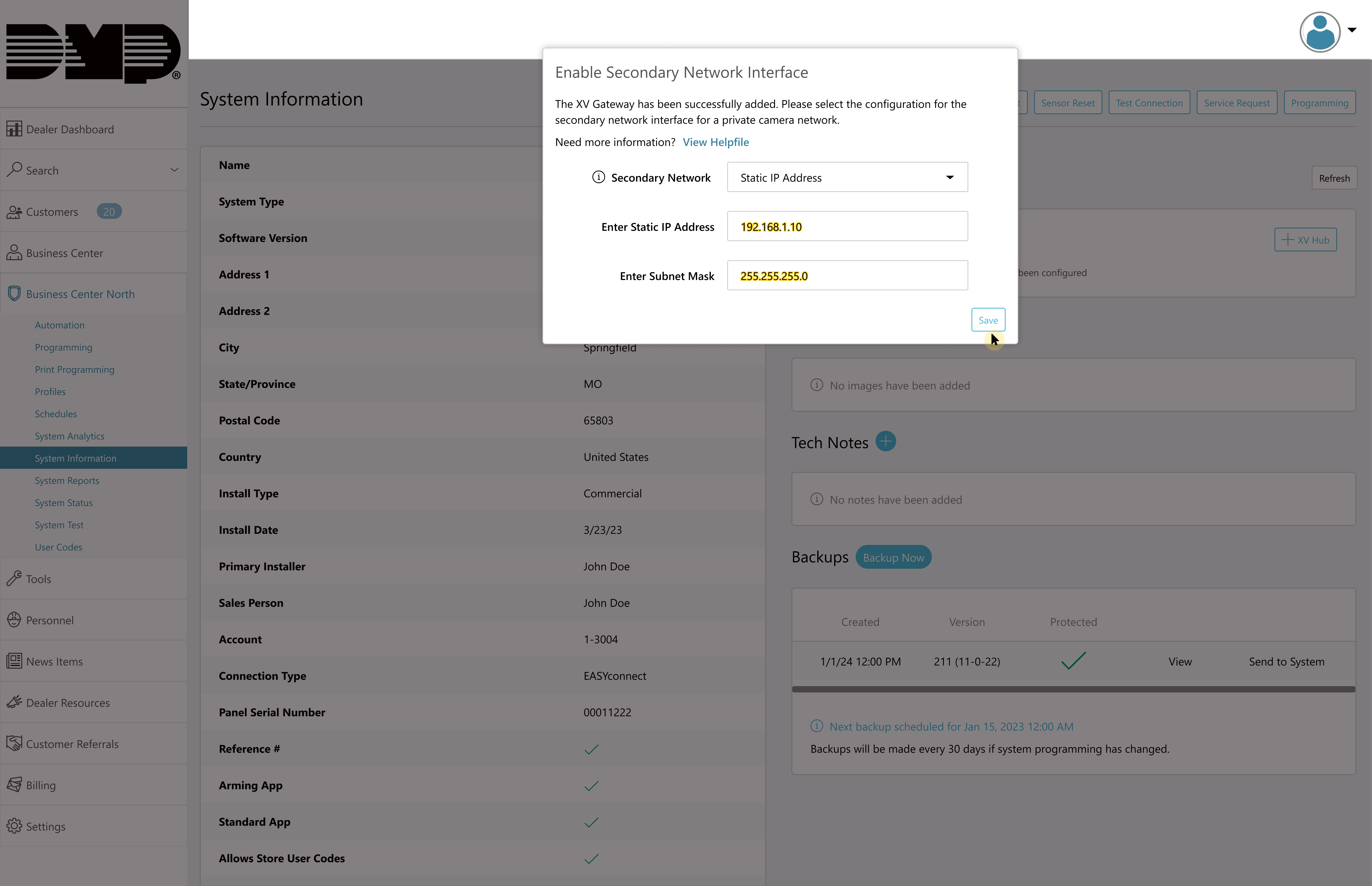Screen dimensions: 1372x886
Task: Click the Dealer Resources icon
Action: click(14, 702)
